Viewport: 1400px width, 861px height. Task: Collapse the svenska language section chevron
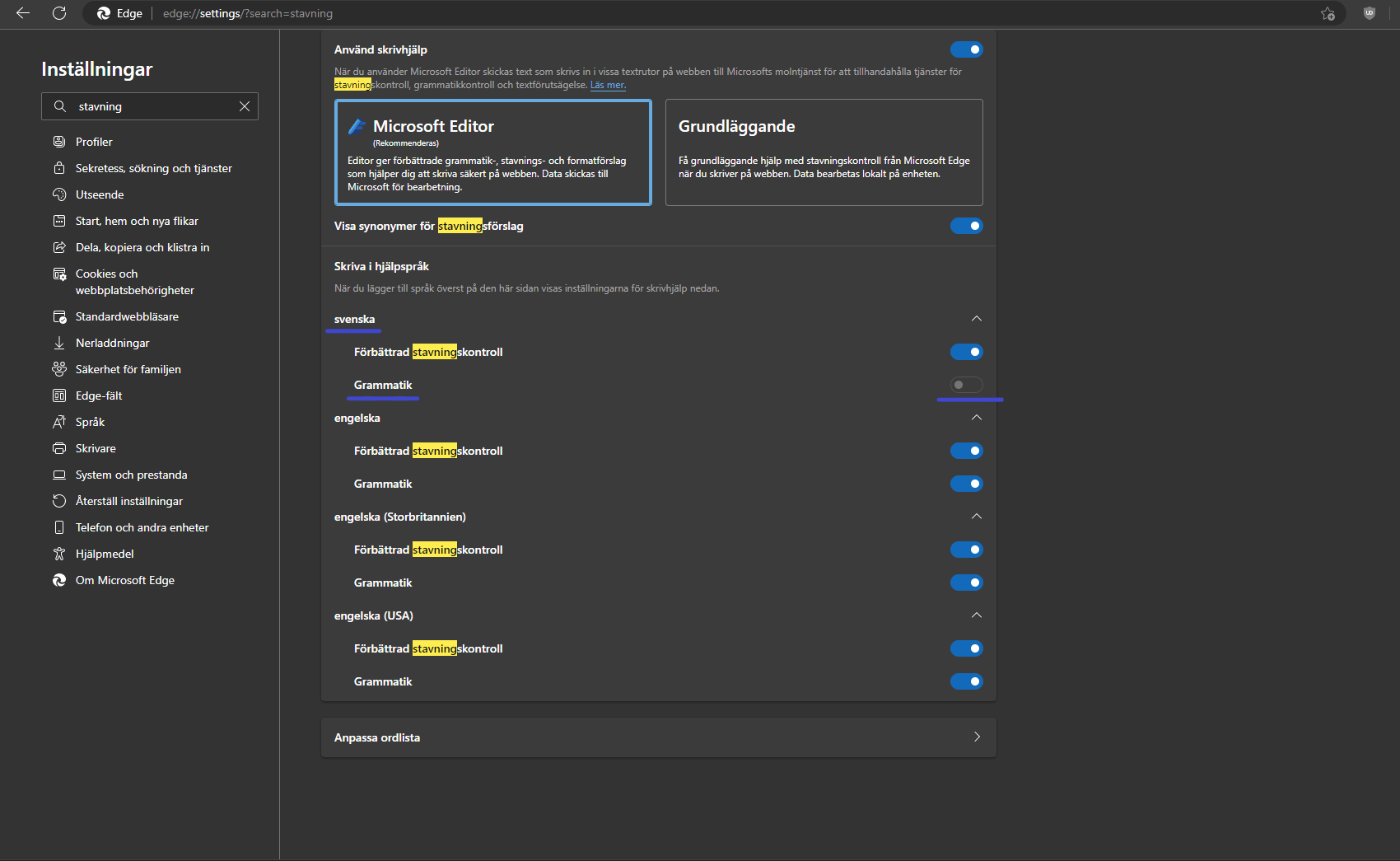(x=977, y=319)
